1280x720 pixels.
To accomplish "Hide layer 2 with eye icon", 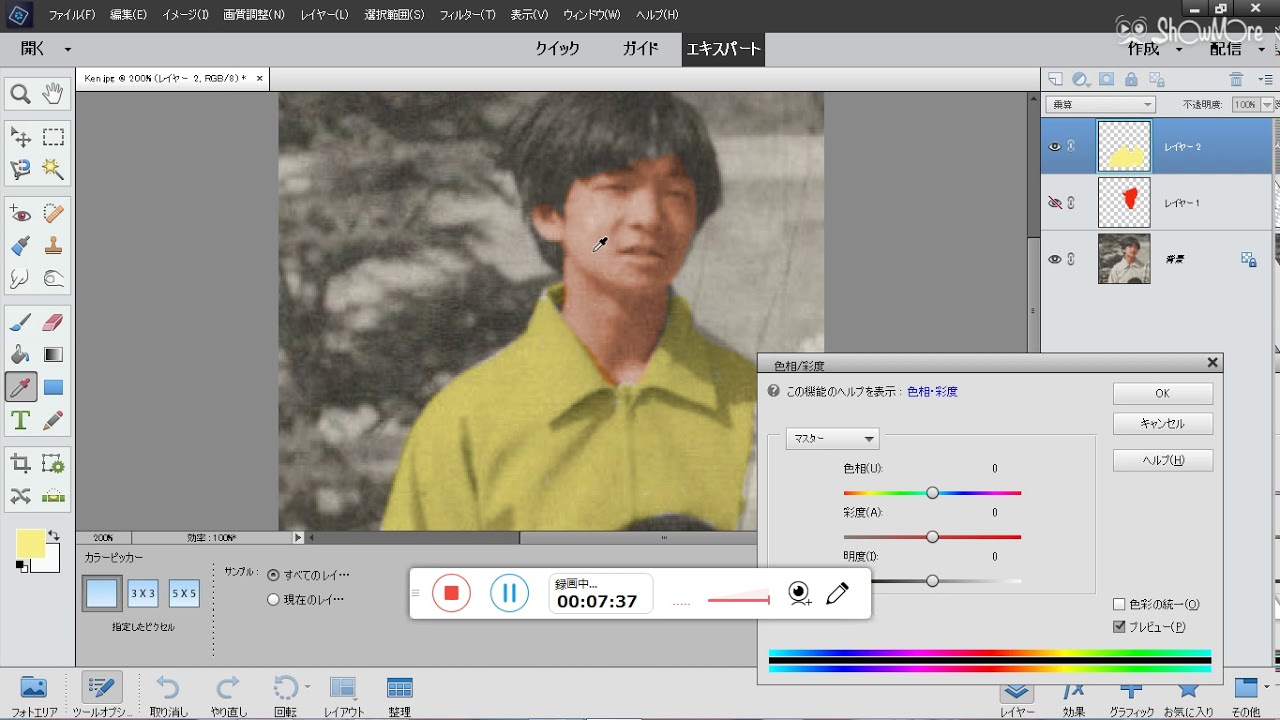I will coord(1054,147).
